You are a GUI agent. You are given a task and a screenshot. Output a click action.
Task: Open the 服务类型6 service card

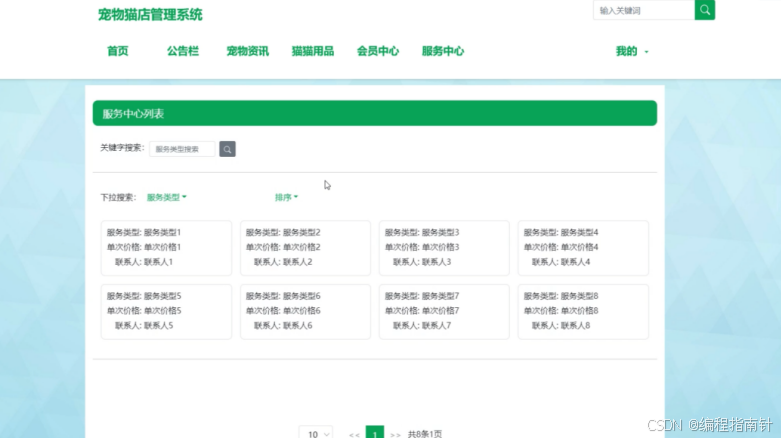(x=305, y=312)
